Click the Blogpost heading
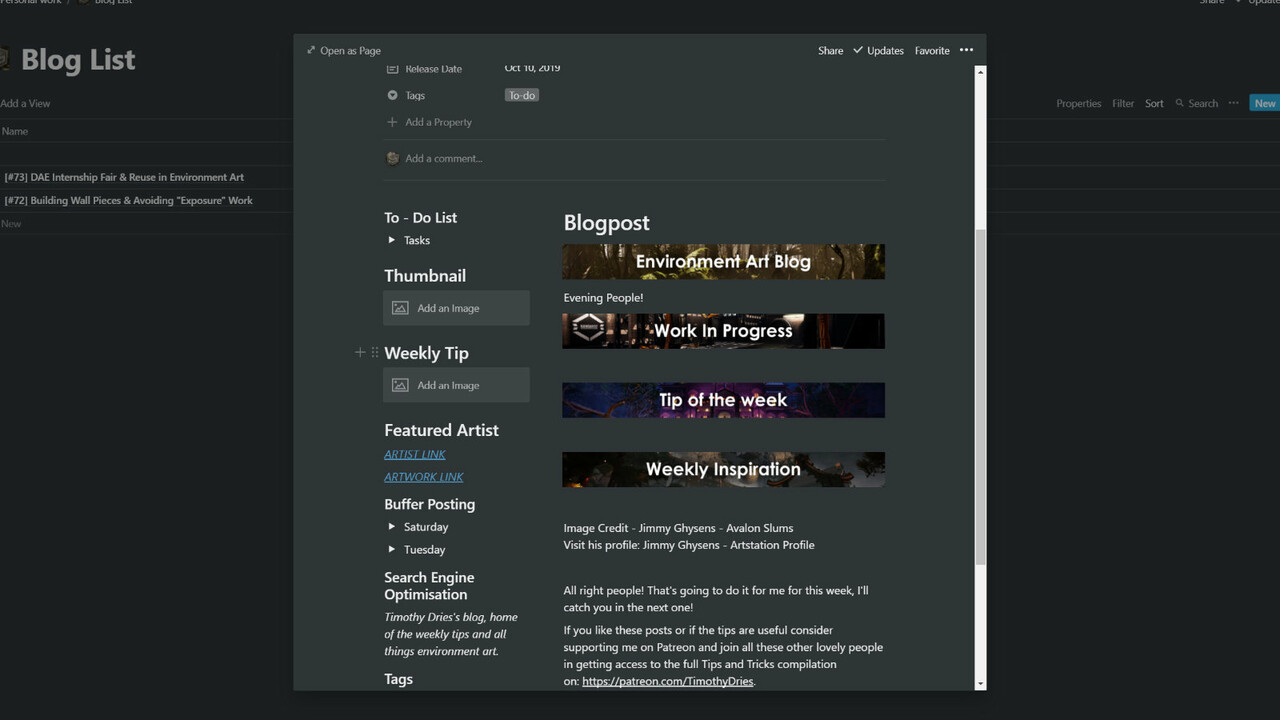The height and width of the screenshot is (720, 1280). [x=607, y=223]
